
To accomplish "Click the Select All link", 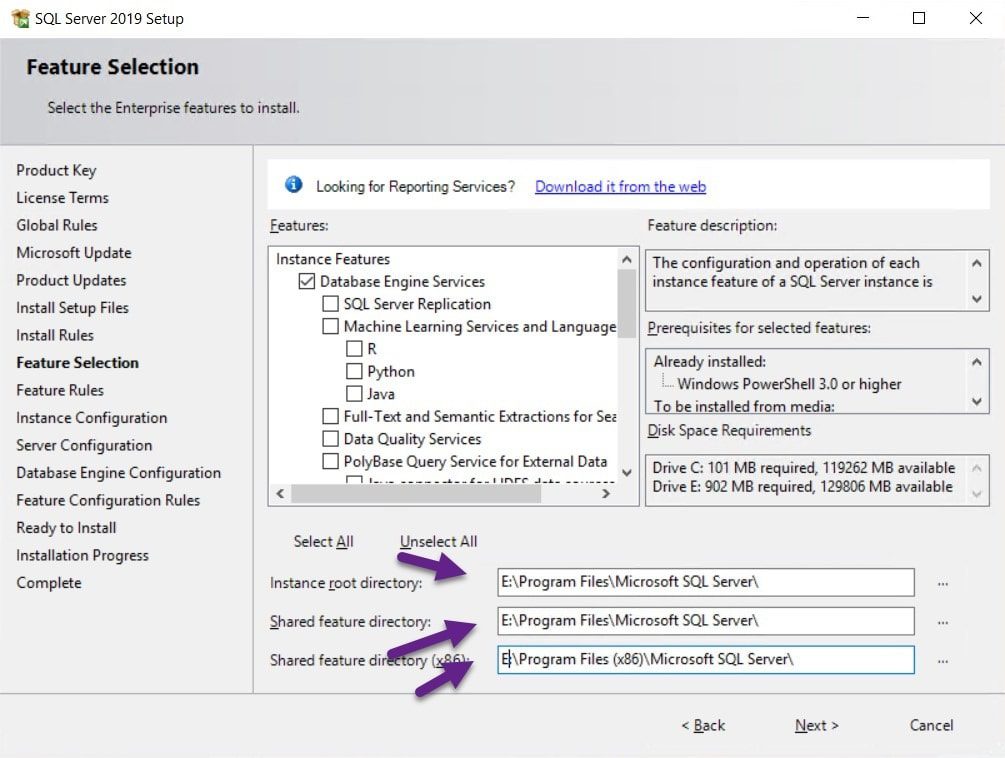I will point(322,540).
